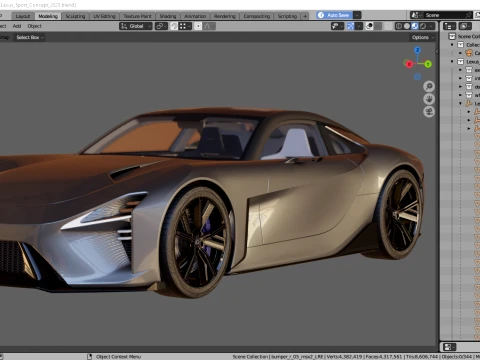The width and height of the screenshot is (480, 360).
Task: Open the gizmo settings dropdown arrow
Action: pos(359,26)
